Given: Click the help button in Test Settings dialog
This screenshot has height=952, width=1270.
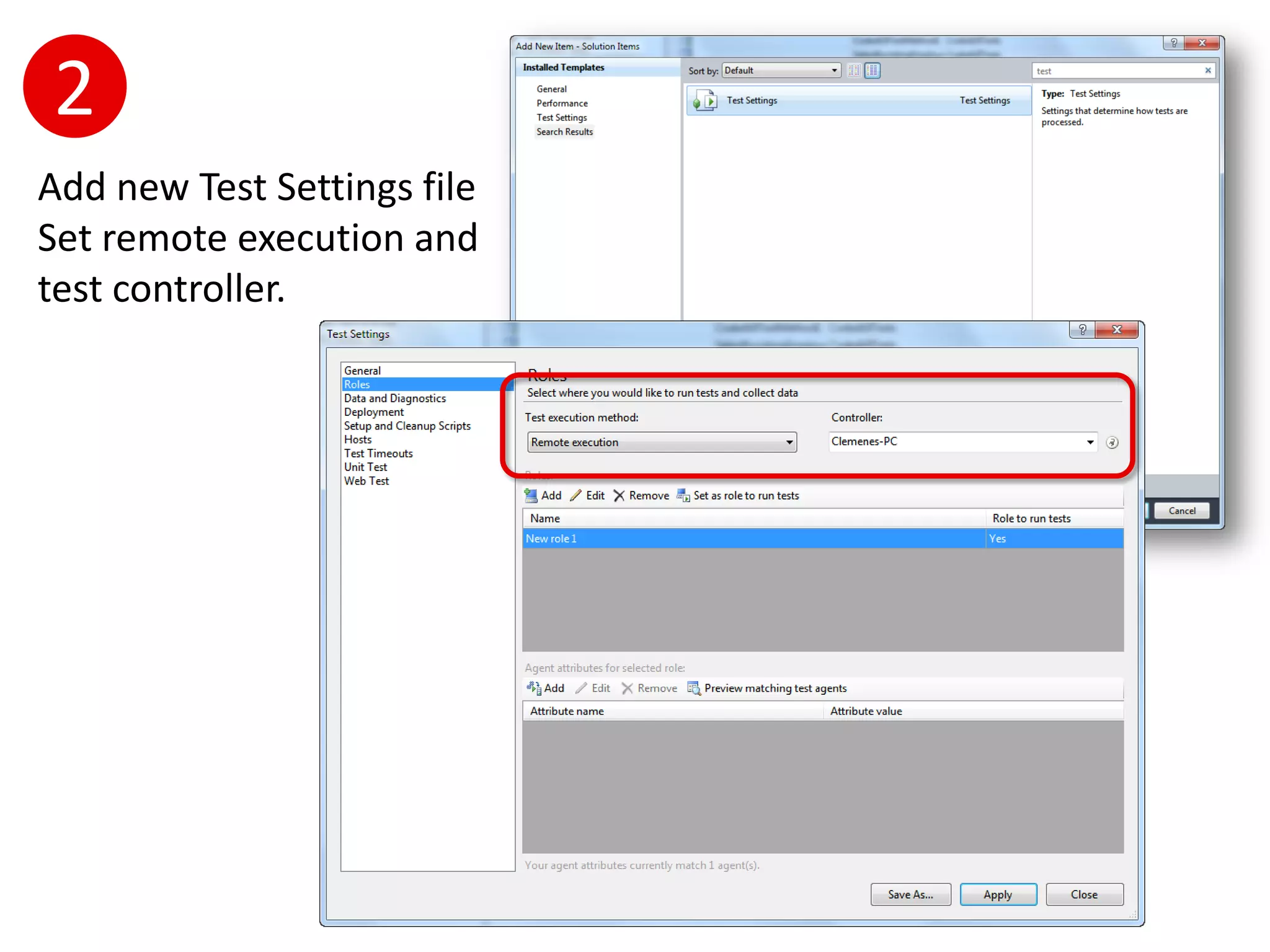Looking at the screenshot, I should coord(1082,330).
